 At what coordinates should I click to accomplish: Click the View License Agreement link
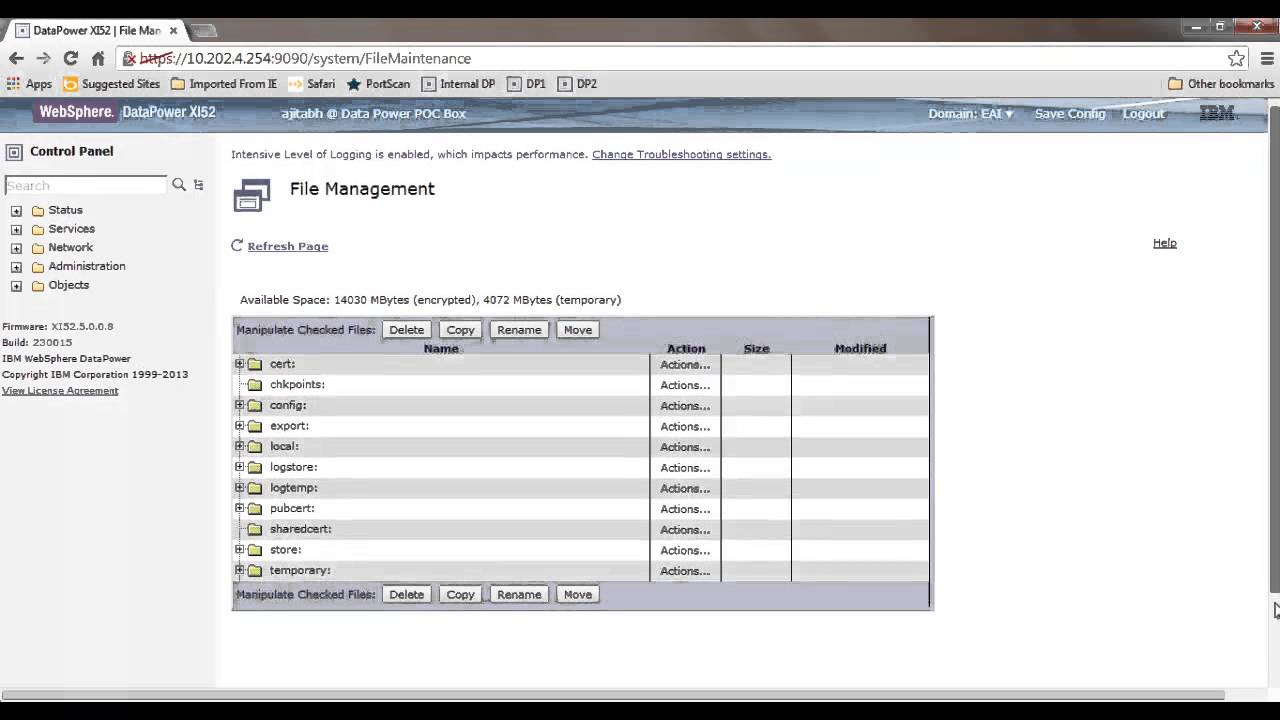(x=60, y=390)
